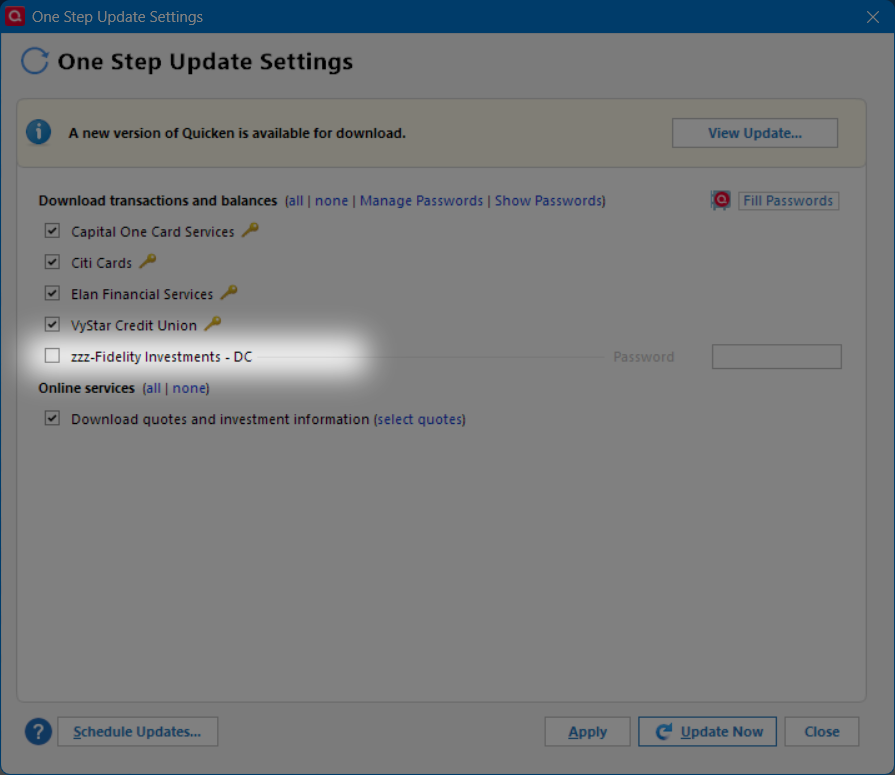
Task: Open select quotes link
Action: (x=420, y=419)
